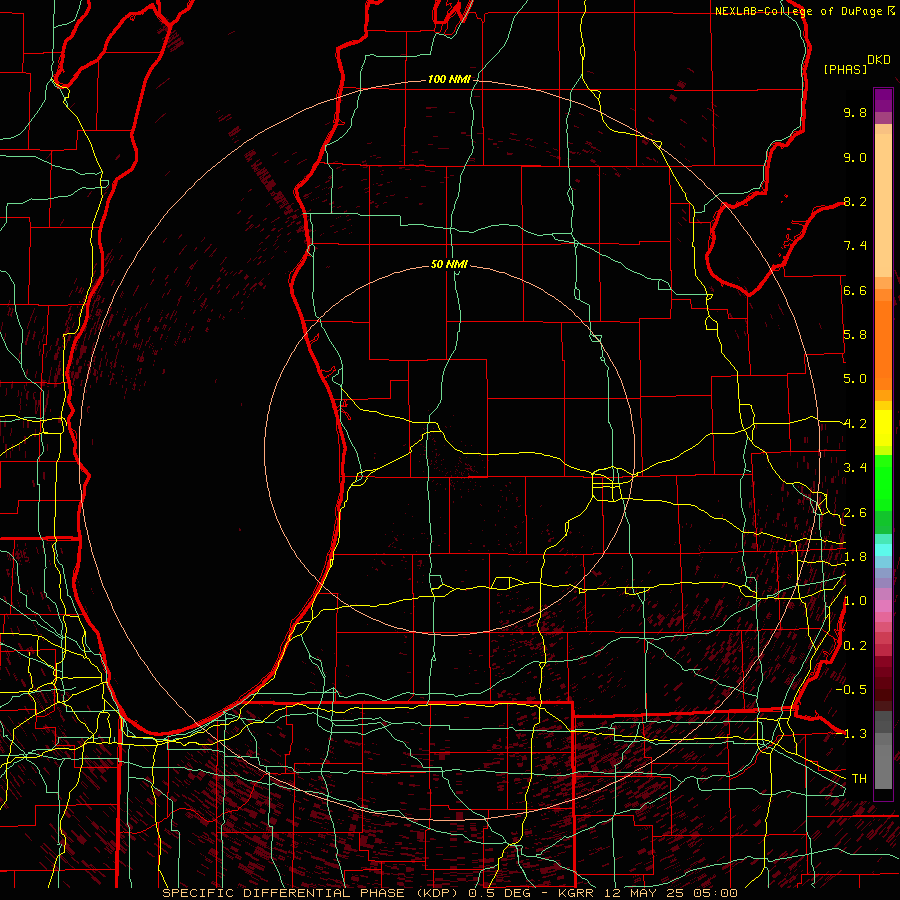
Task: Click the -0.5 legend value
Action: click(851, 690)
